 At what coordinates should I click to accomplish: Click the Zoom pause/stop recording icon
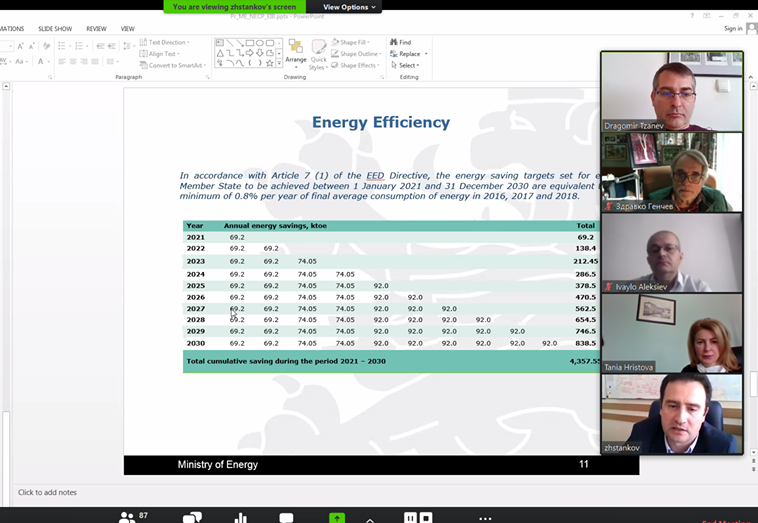coord(417,517)
